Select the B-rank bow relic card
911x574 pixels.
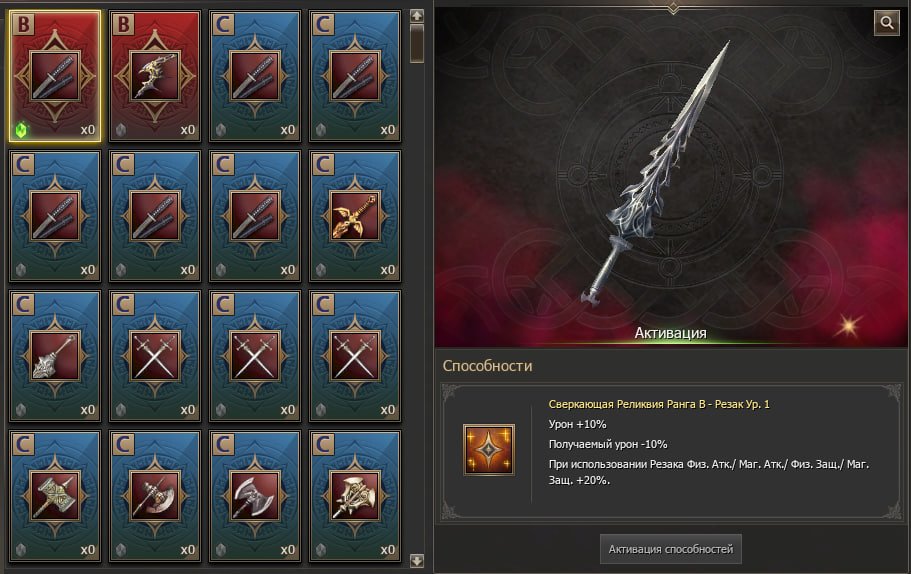tap(155, 76)
